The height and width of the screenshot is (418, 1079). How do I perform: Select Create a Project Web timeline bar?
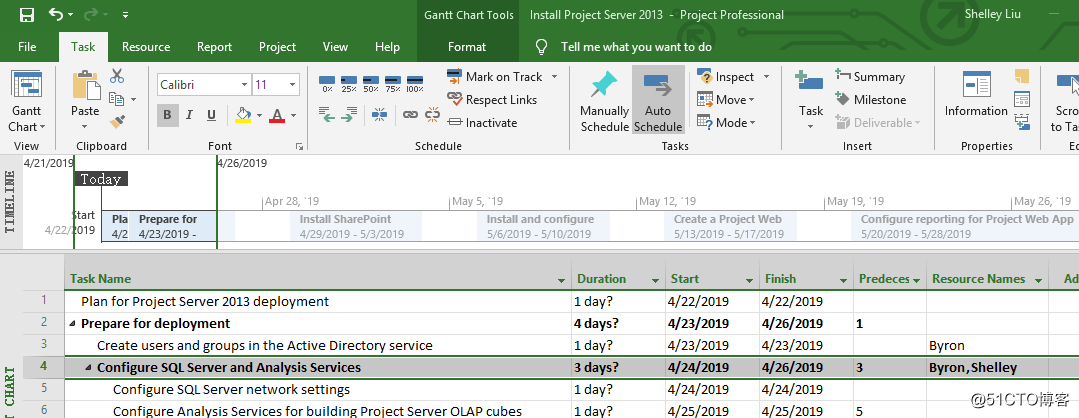coord(729,226)
